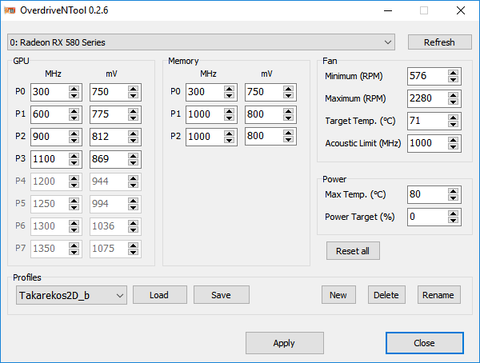The width and height of the screenshot is (480, 363).
Task: Click the Refresh button
Action: (439, 42)
